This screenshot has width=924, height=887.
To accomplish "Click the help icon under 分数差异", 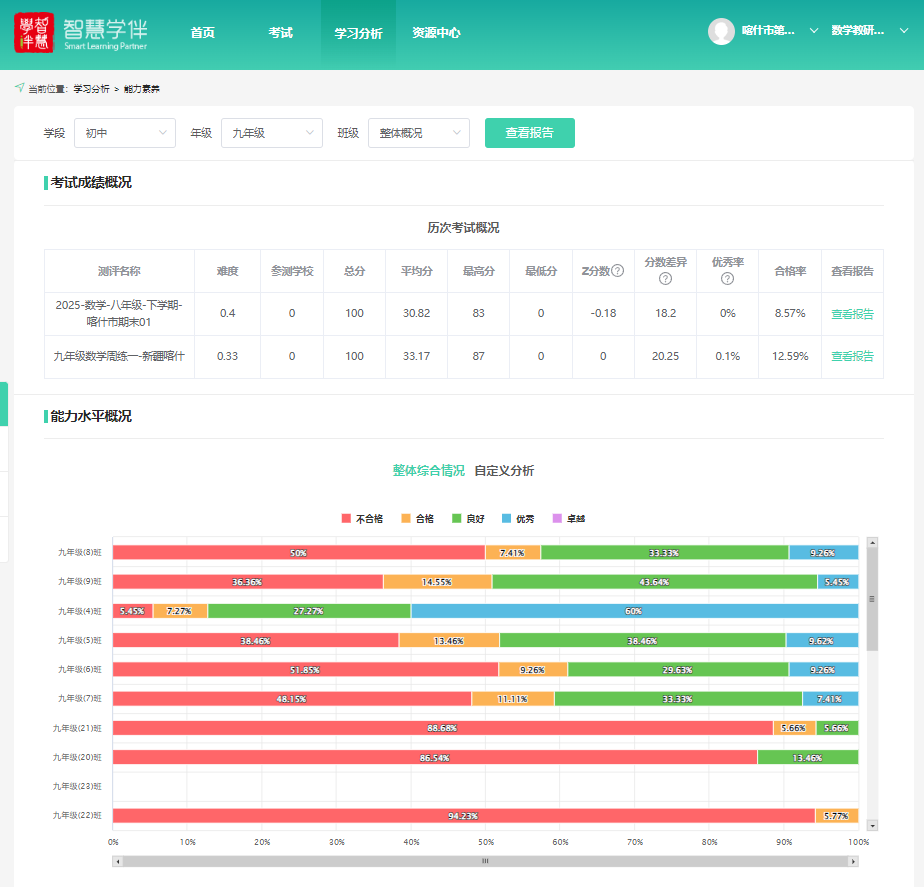I will pos(665,279).
